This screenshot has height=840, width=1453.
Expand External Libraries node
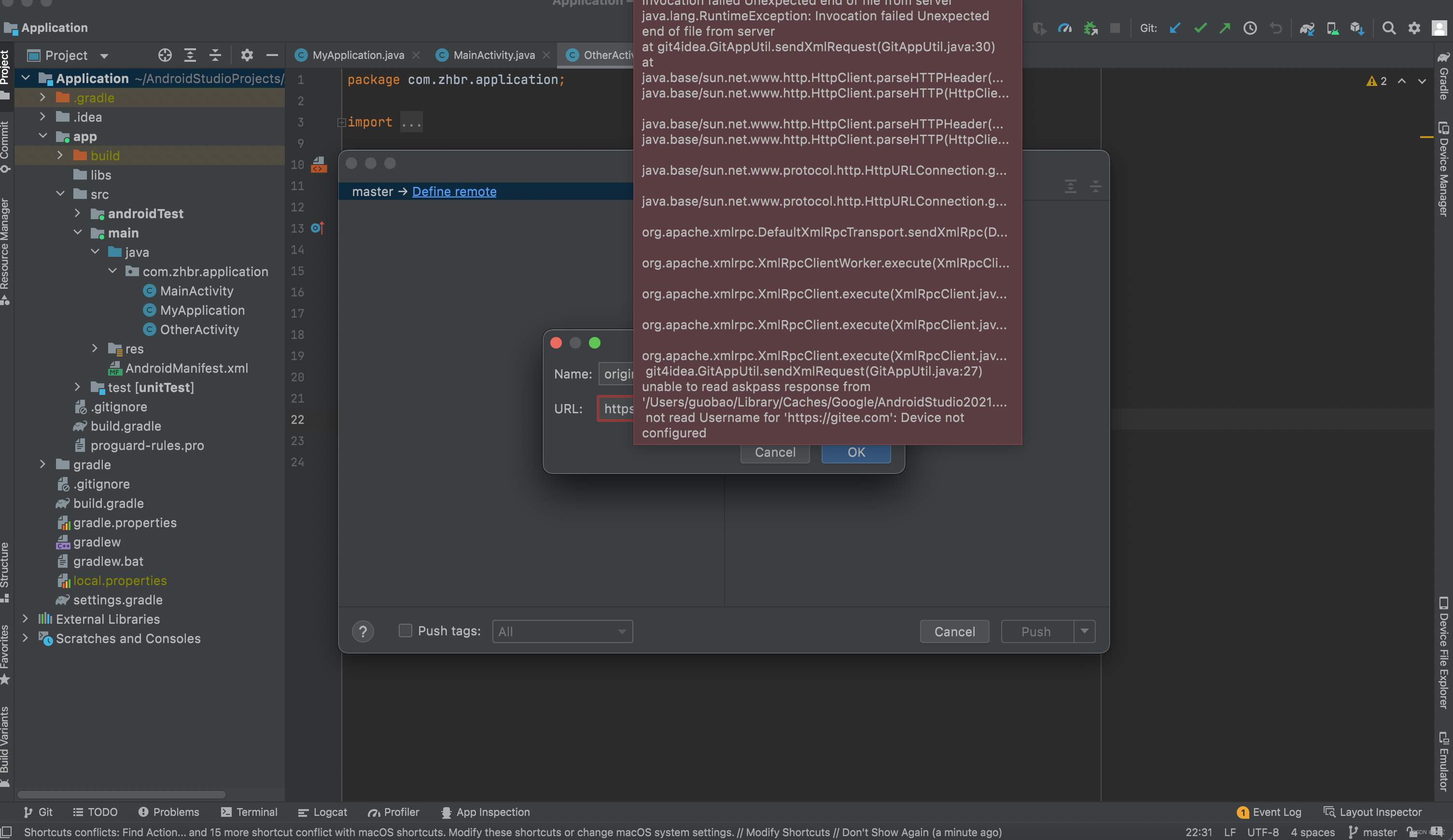(25, 618)
